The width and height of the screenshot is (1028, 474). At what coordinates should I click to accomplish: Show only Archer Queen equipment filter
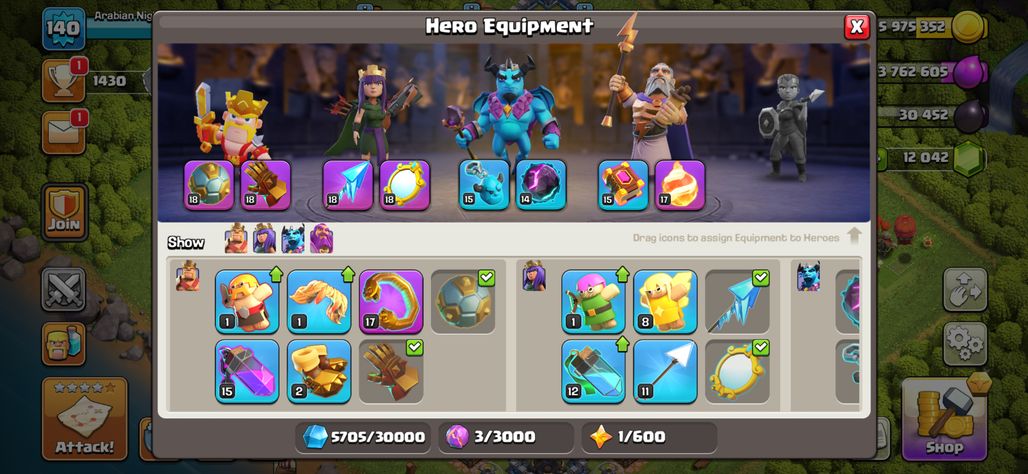click(x=264, y=239)
